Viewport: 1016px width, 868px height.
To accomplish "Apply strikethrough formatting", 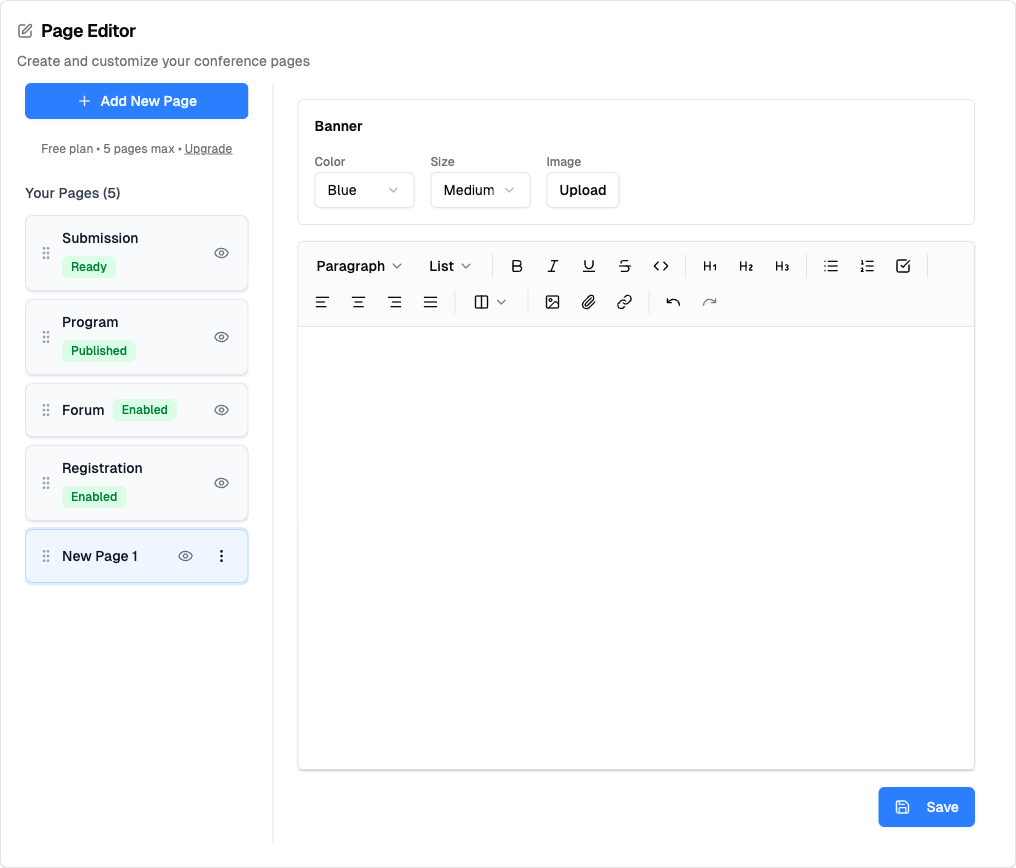I will pos(625,266).
